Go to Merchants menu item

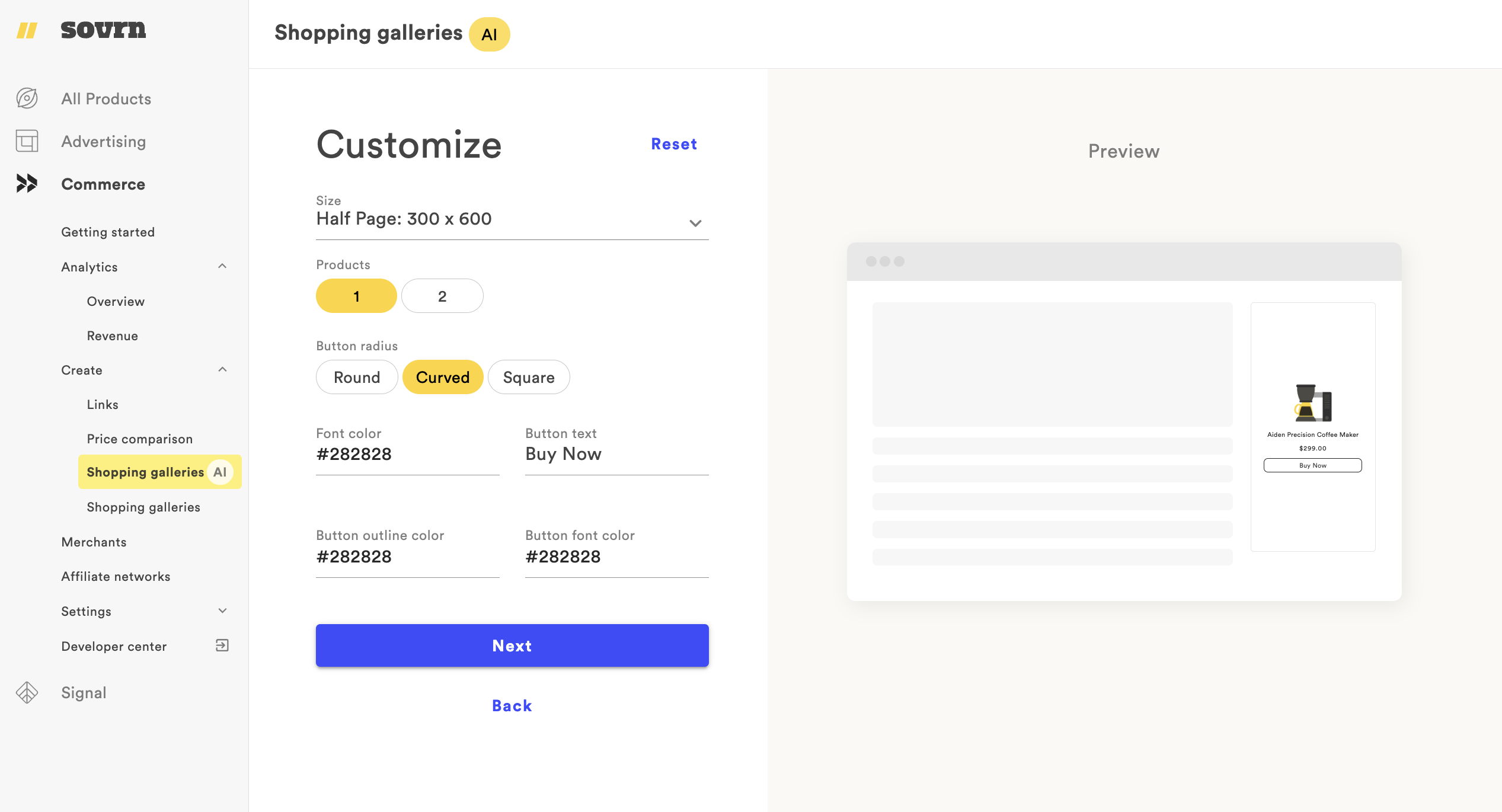[x=94, y=542]
